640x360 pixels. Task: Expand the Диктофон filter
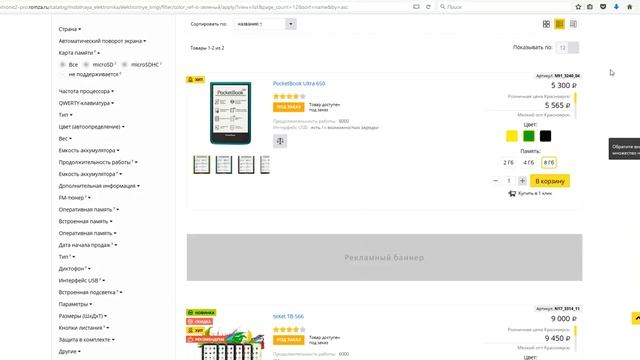(x=75, y=269)
